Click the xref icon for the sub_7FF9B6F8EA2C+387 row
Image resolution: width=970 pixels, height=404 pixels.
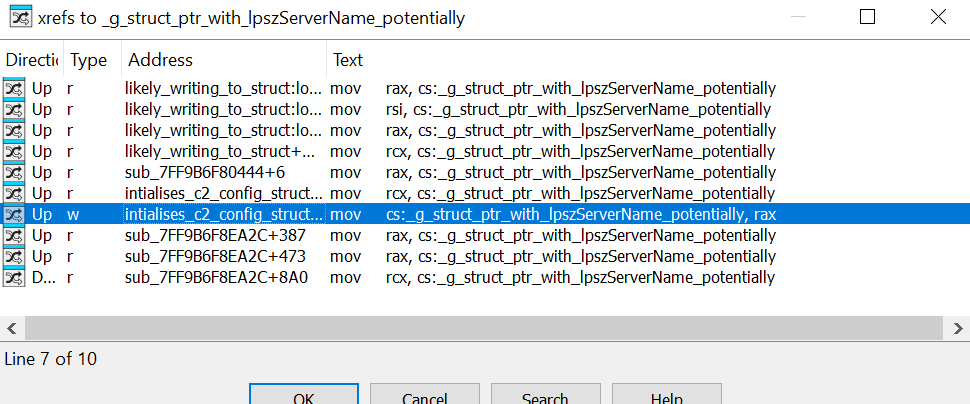click(x=14, y=235)
